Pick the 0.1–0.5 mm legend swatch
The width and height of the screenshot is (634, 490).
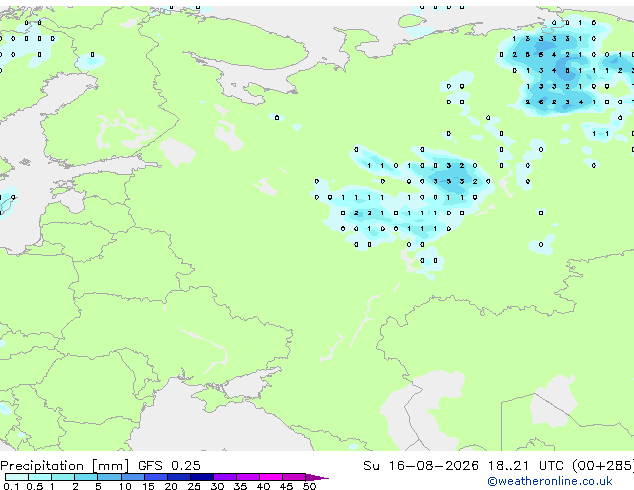(17, 477)
